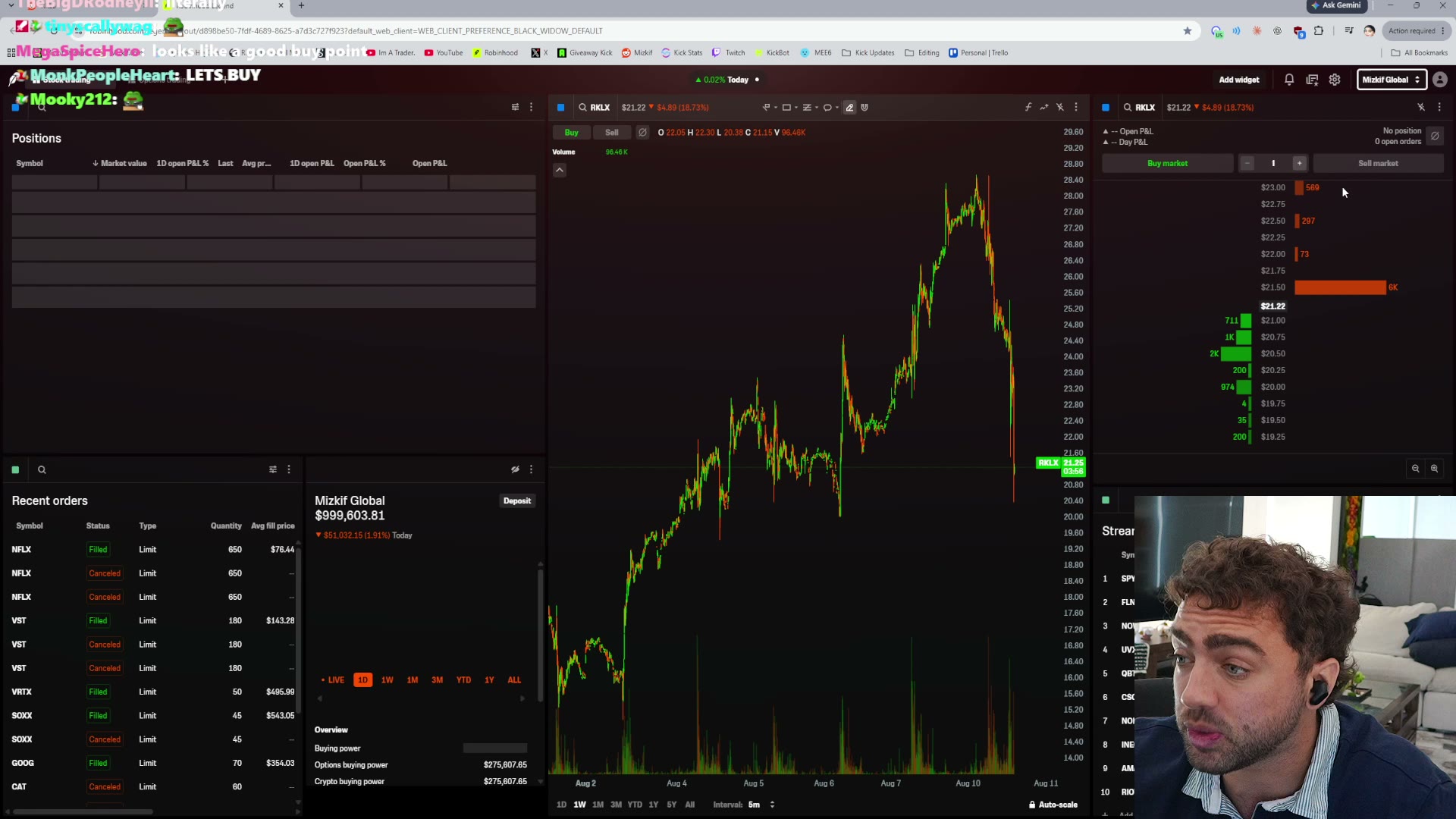Open Ask Gemini in browser
The height and width of the screenshot is (819, 1456).
point(1336,5)
